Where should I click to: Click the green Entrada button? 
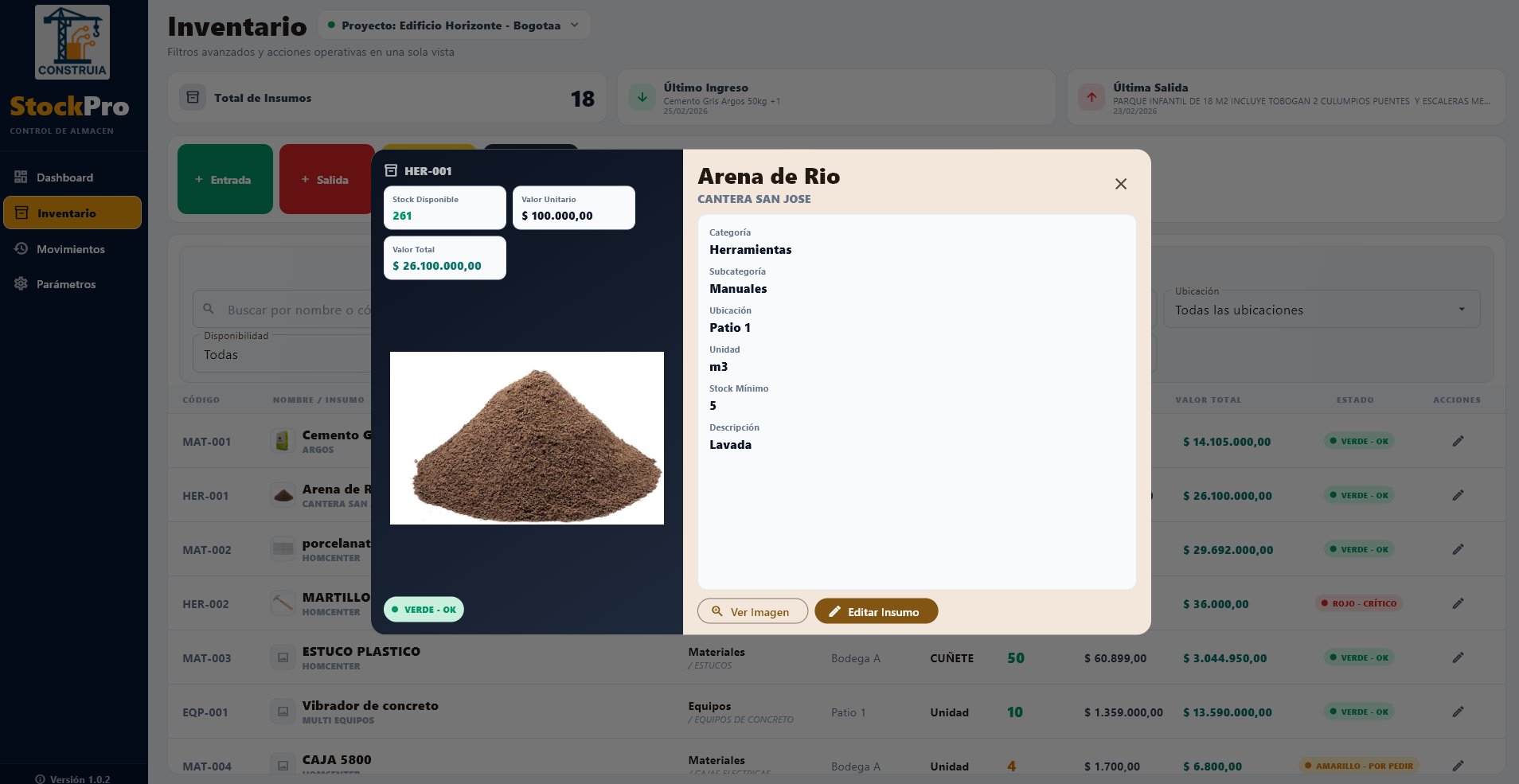(225, 180)
